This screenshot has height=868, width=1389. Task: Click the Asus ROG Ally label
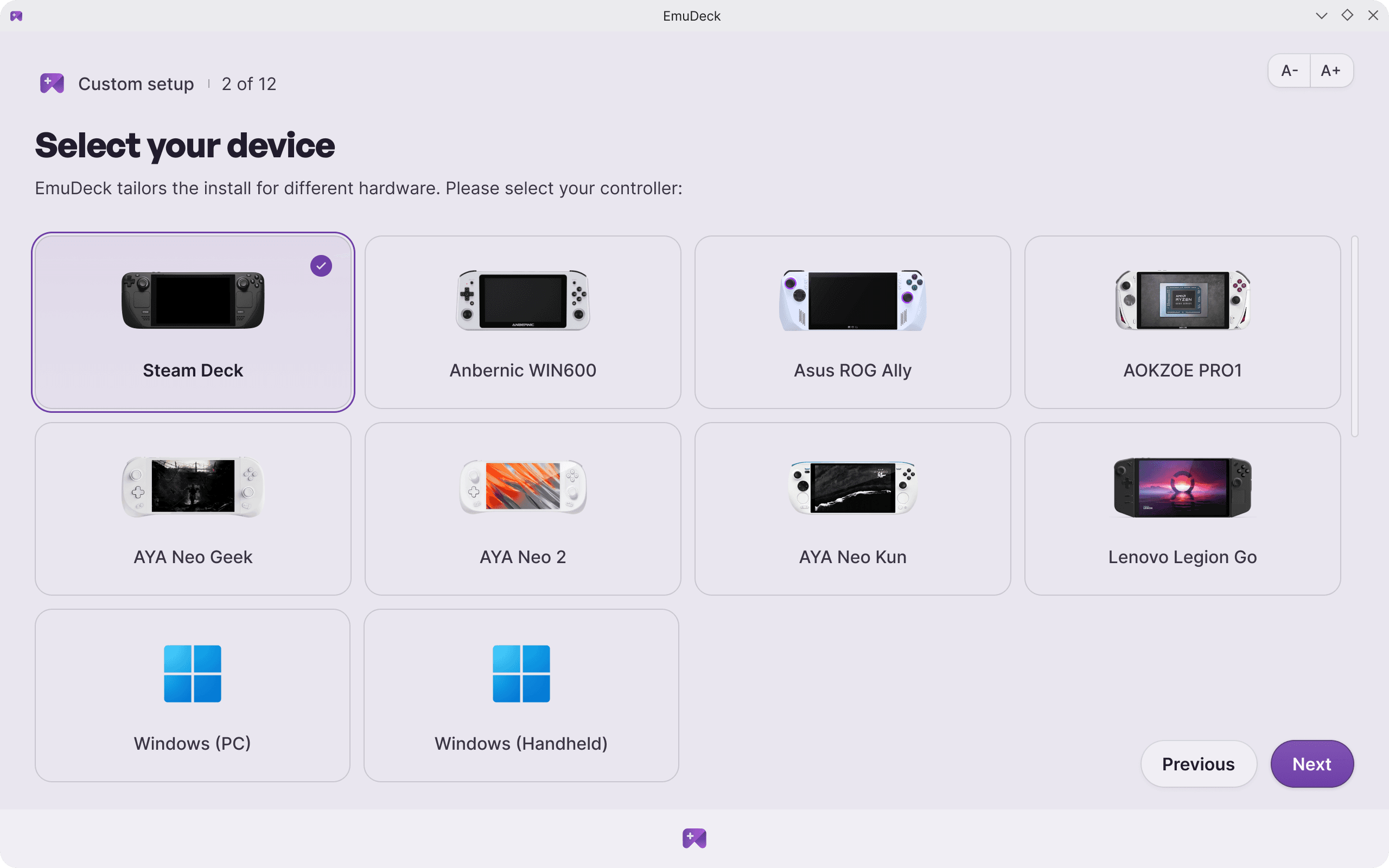pyautogui.click(x=852, y=371)
